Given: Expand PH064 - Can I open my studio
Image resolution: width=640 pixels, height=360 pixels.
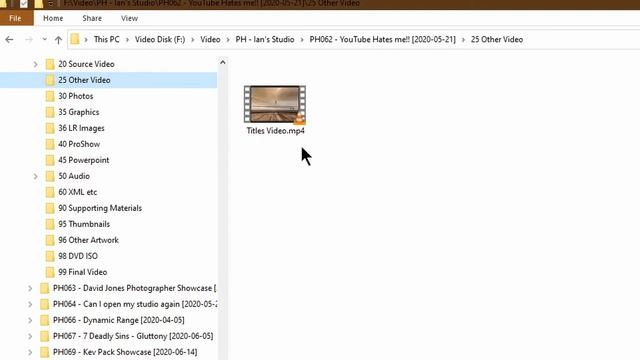Looking at the screenshot, I should (30, 304).
